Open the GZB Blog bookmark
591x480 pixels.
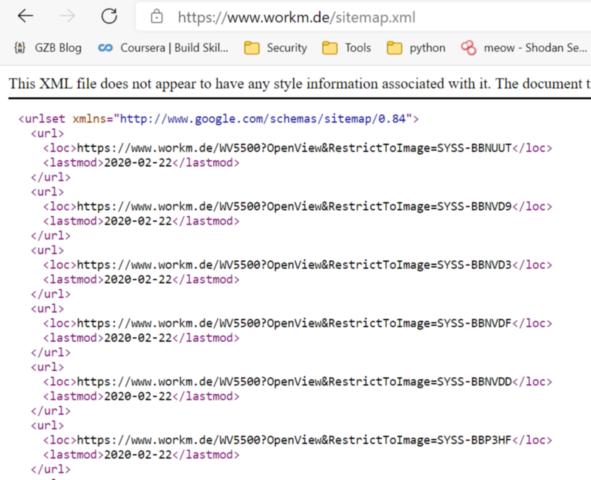(x=47, y=48)
